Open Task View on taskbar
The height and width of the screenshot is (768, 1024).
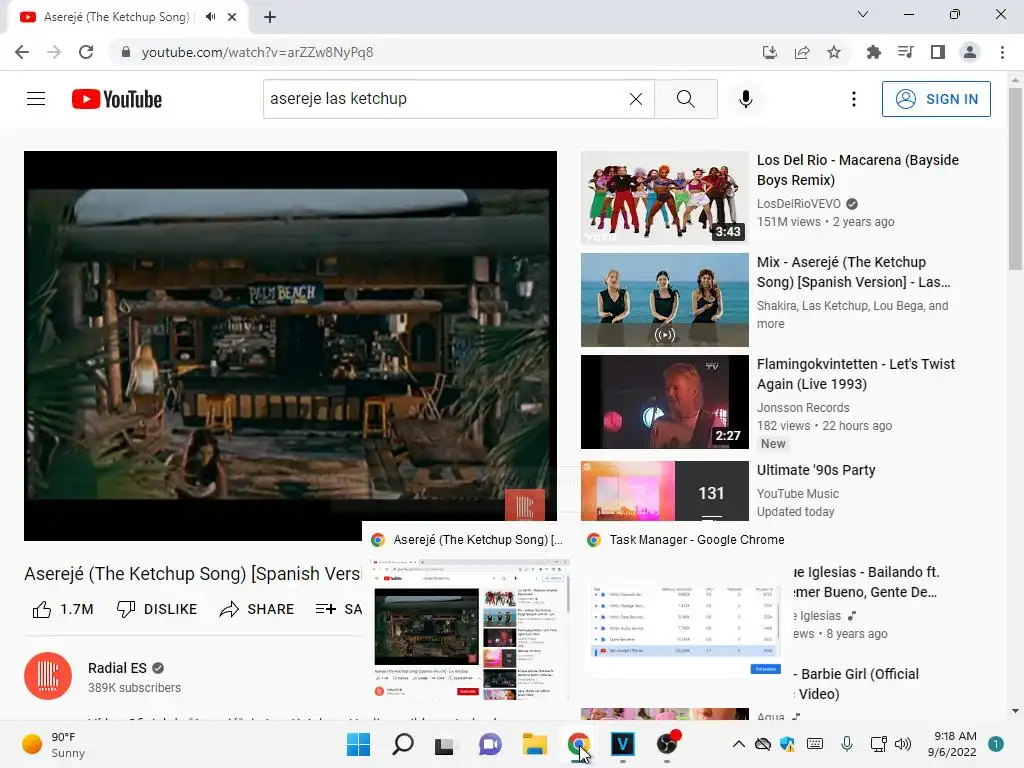pos(445,744)
